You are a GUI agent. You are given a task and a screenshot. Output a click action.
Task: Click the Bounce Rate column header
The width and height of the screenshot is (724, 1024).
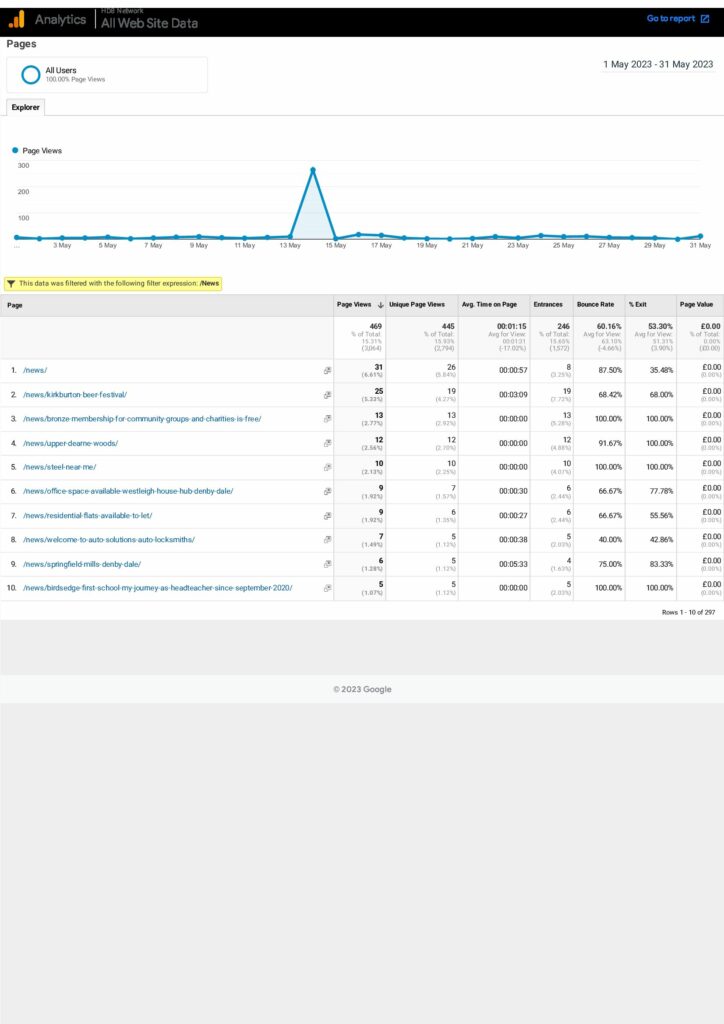tap(595, 304)
